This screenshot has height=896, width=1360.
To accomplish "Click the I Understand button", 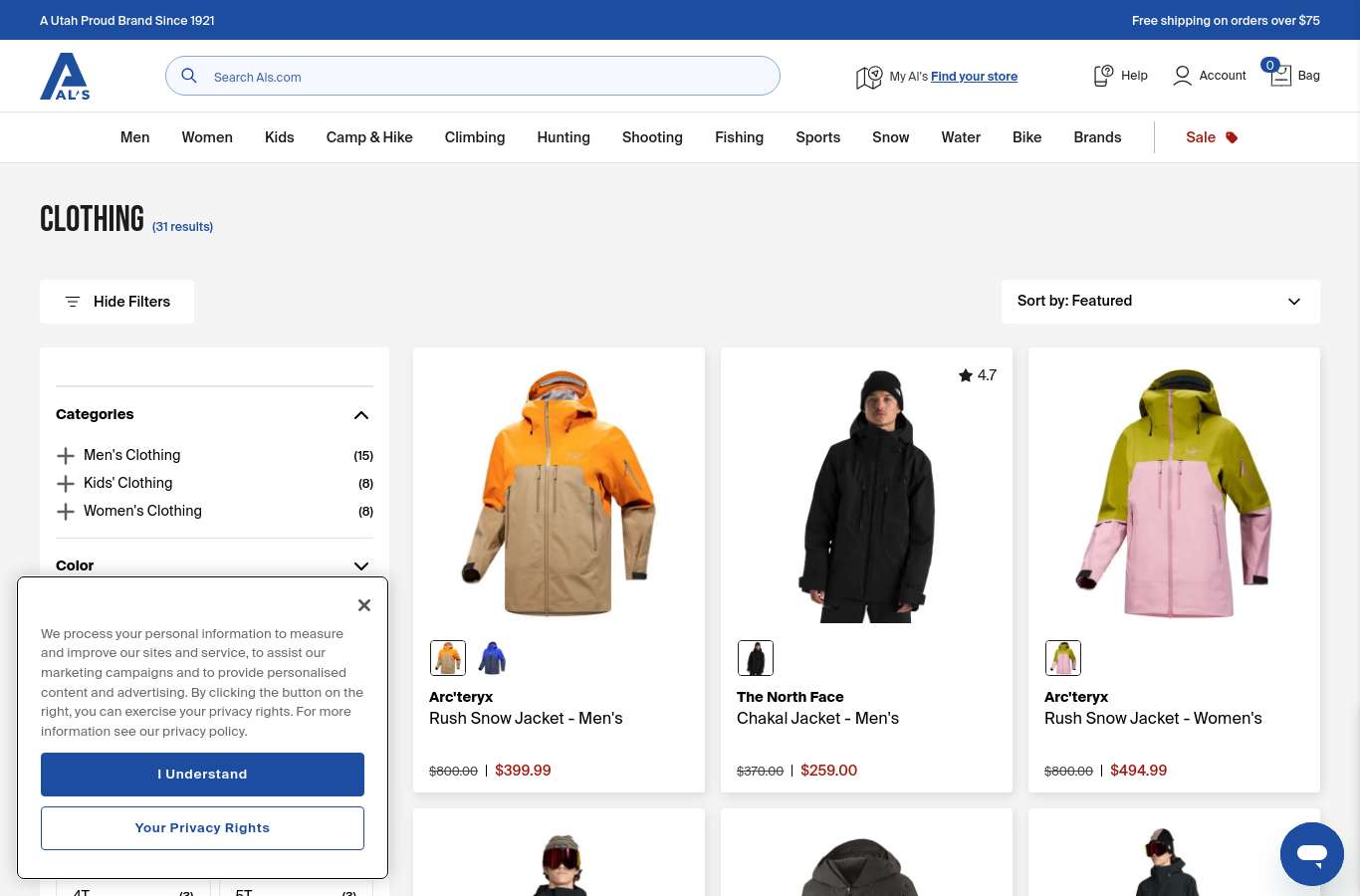I will (x=202, y=775).
